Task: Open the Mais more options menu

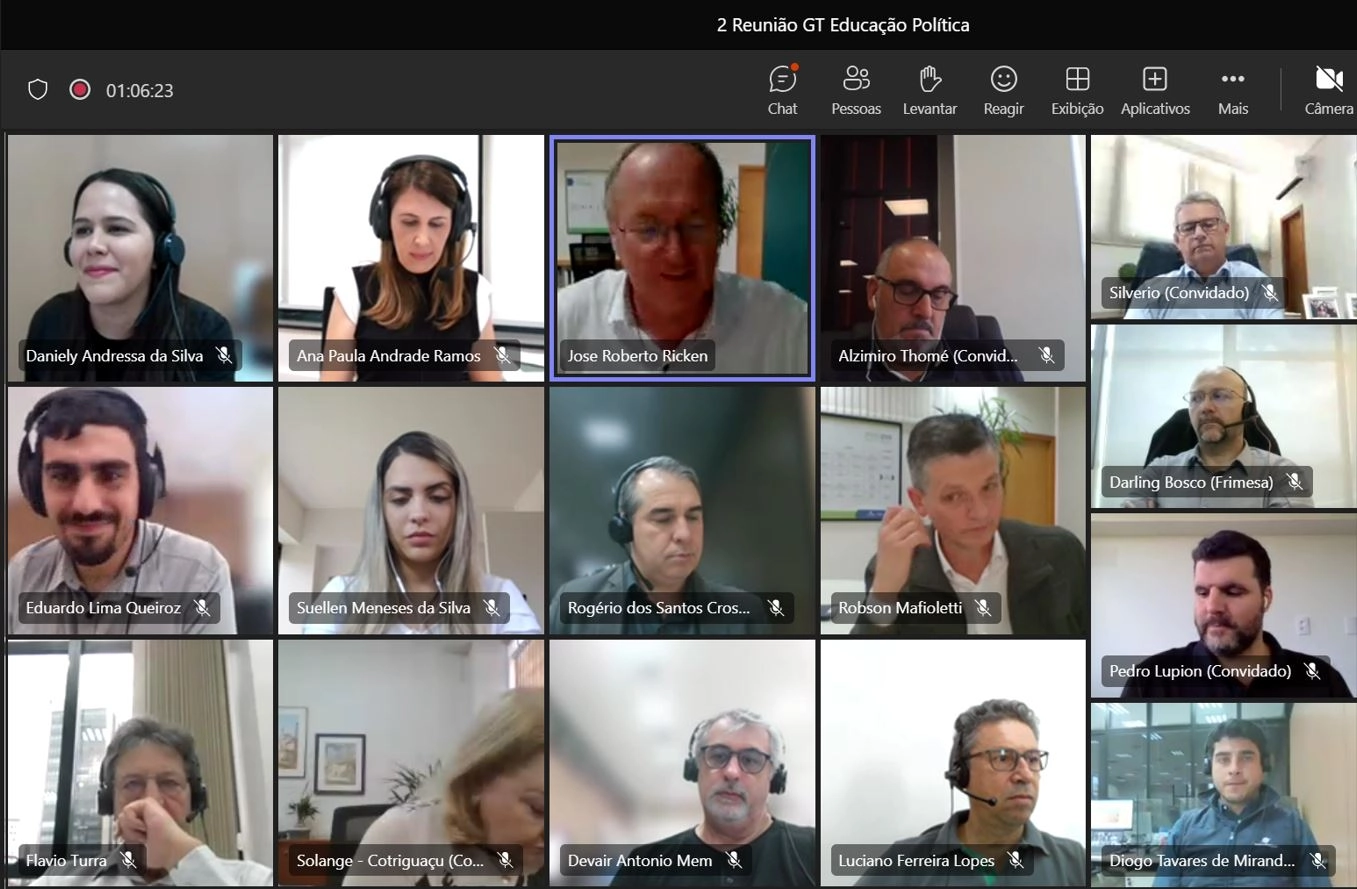Action: pos(1233,90)
